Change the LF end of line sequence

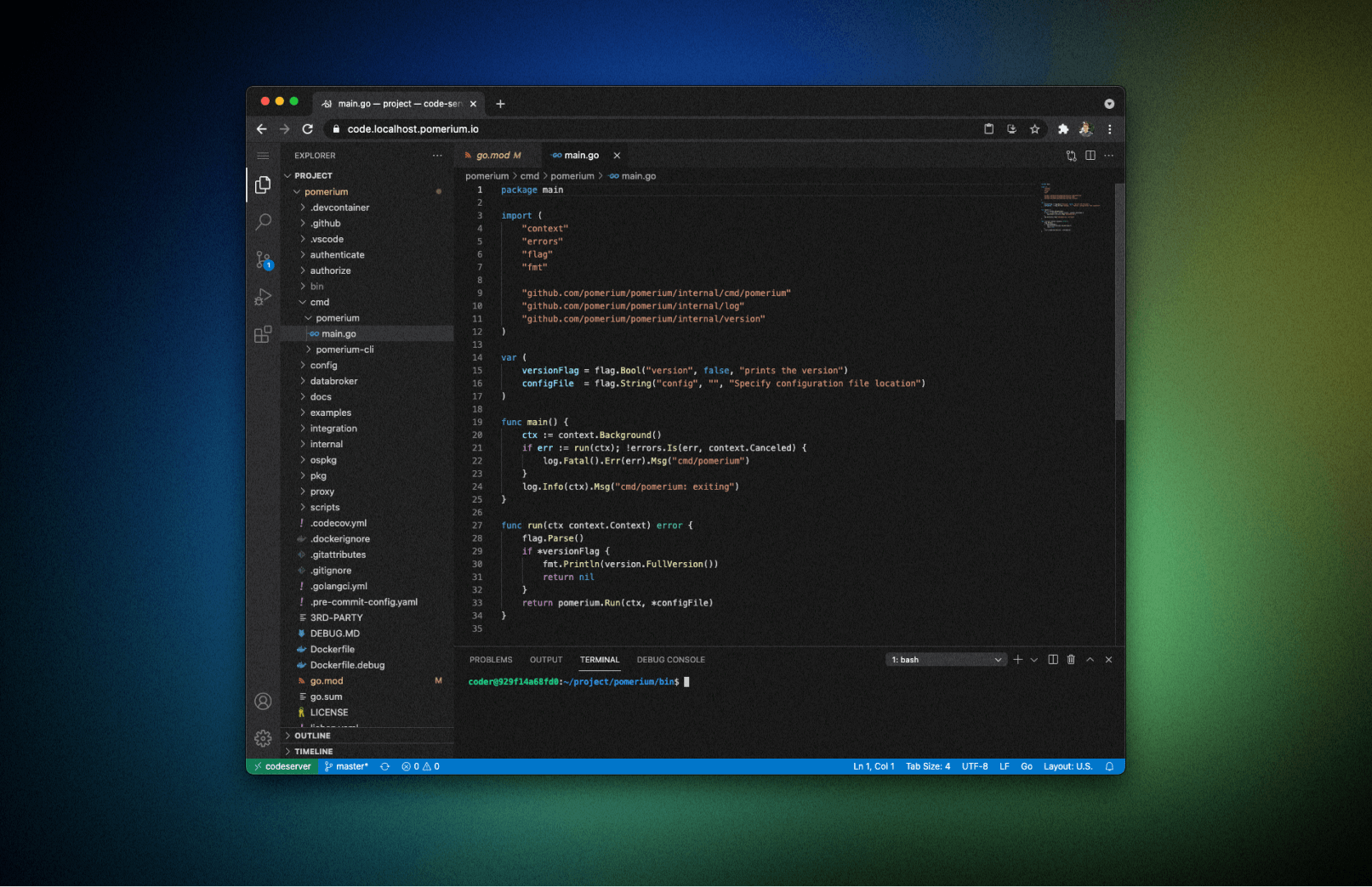1005,767
